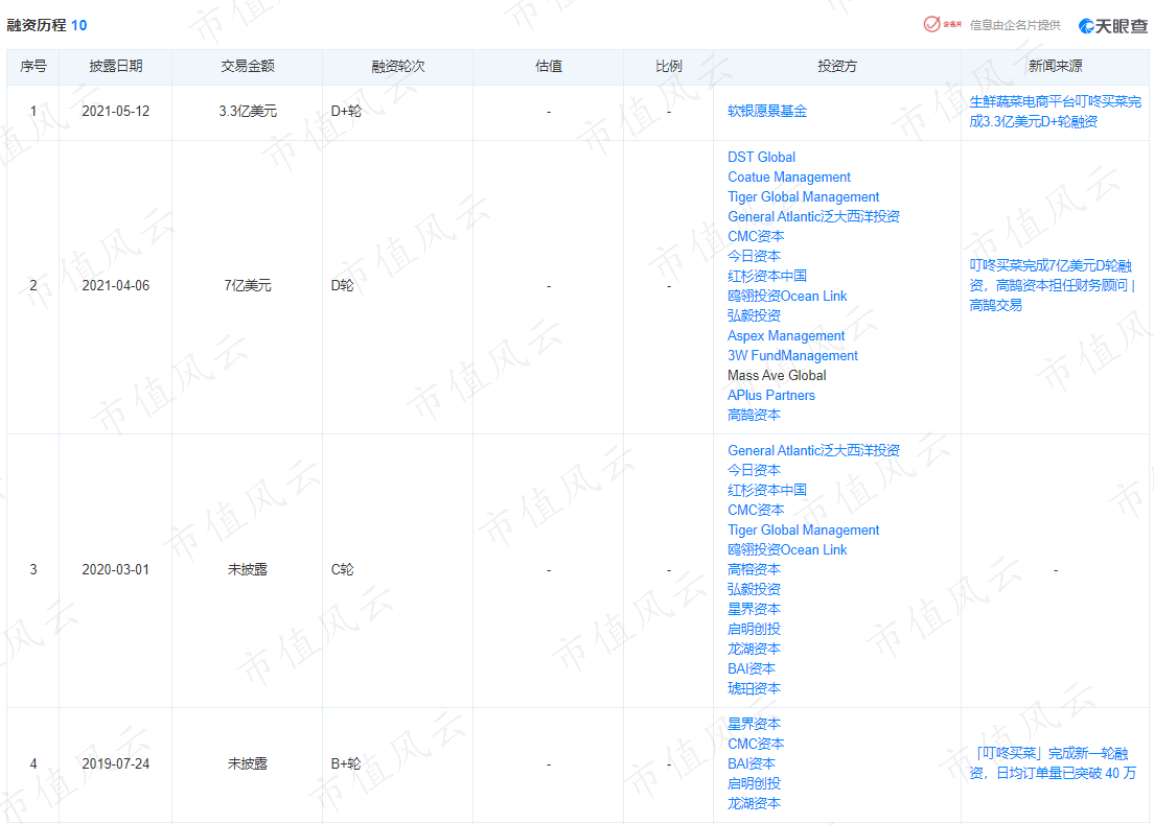Open the APlus Partners investor link
Screen dimensions: 1154x825
click(x=771, y=395)
